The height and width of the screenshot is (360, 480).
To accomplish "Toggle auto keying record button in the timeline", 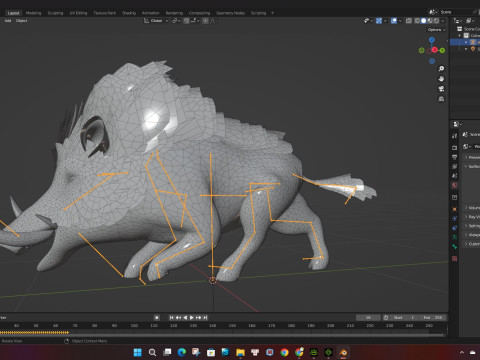I will click(157, 318).
